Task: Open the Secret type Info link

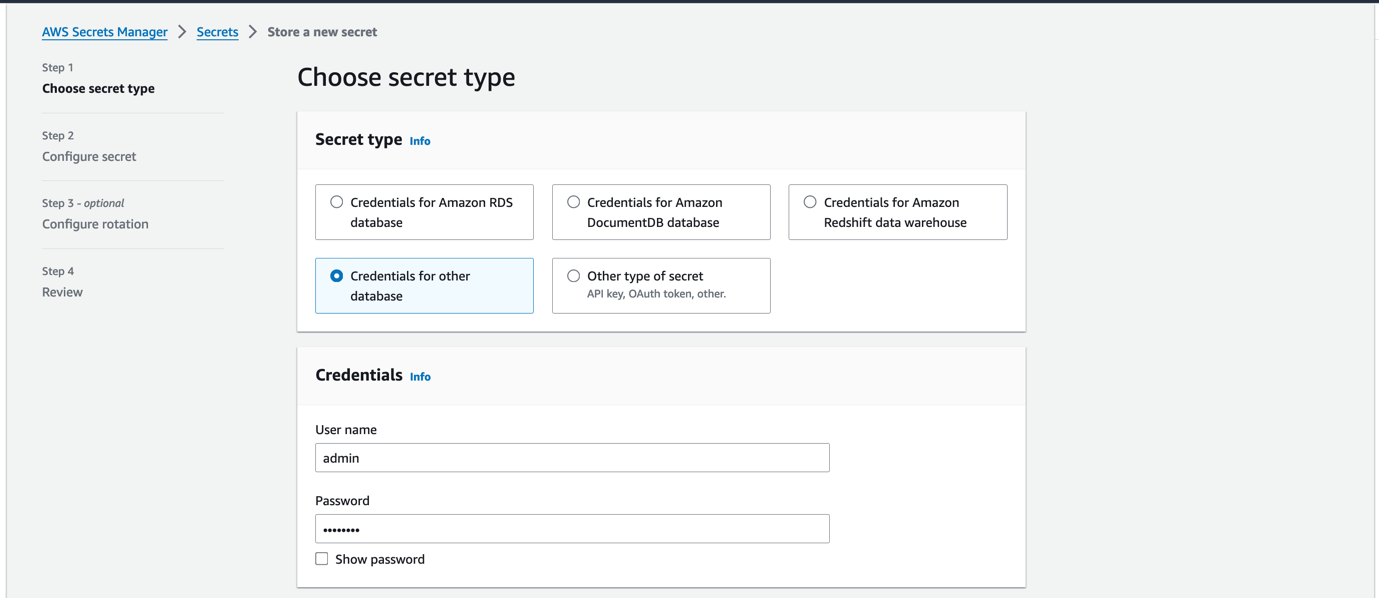Action: tap(419, 141)
